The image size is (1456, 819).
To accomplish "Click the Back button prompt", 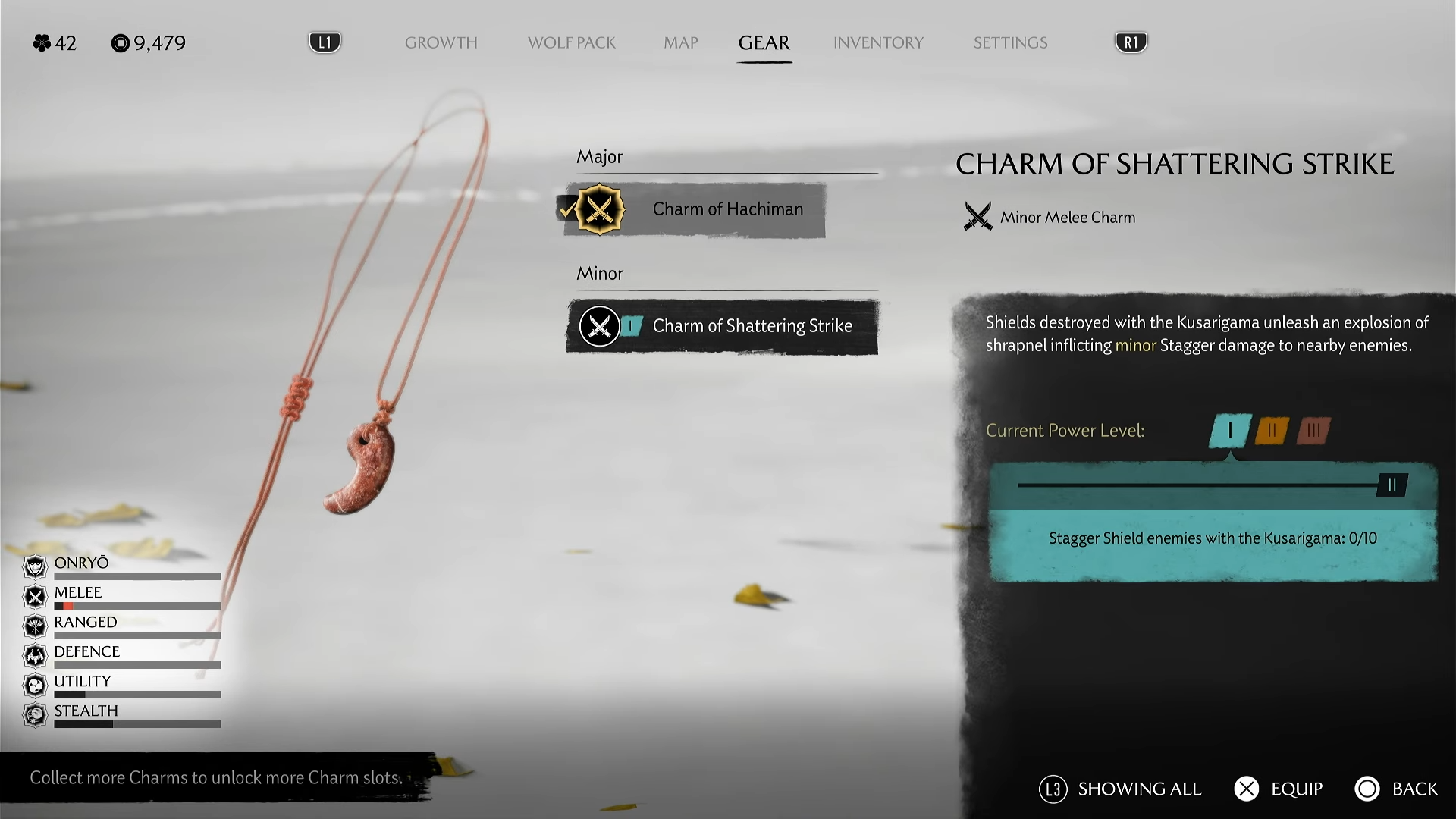I will 1396,789.
